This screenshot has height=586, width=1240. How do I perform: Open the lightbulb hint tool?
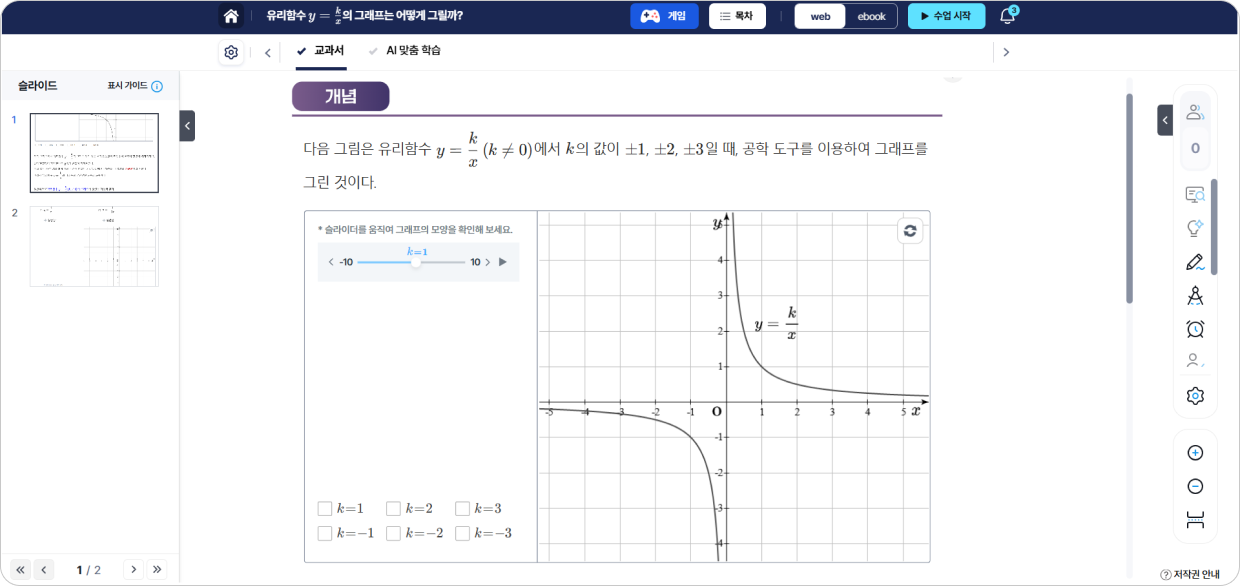[1195, 229]
